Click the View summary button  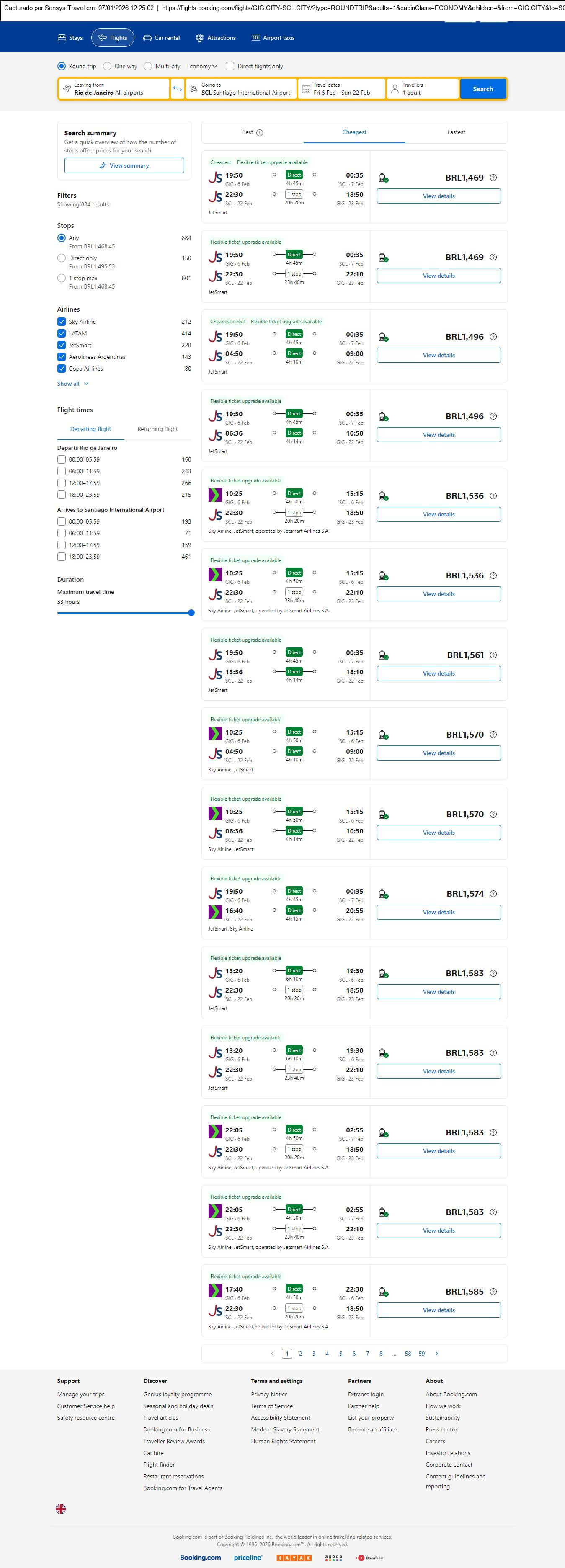124,165
